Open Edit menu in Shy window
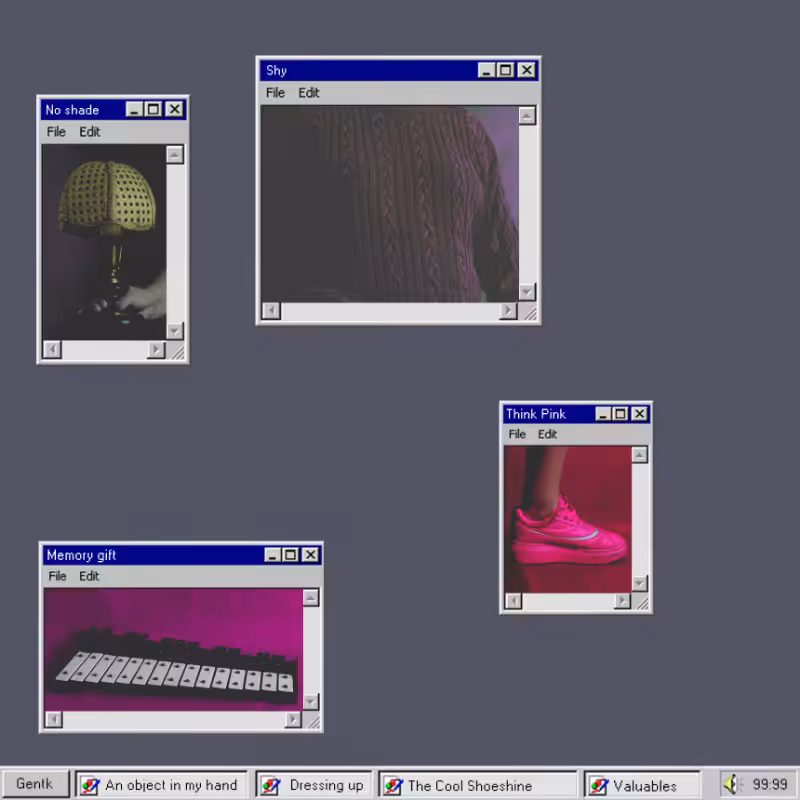This screenshot has width=800, height=800. 309,93
